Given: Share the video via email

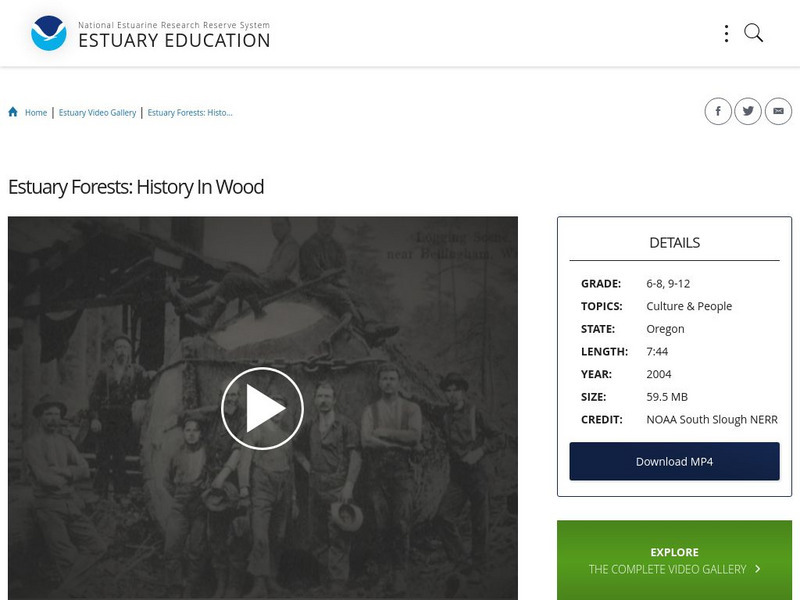Looking at the screenshot, I should pyautogui.click(x=778, y=111).
